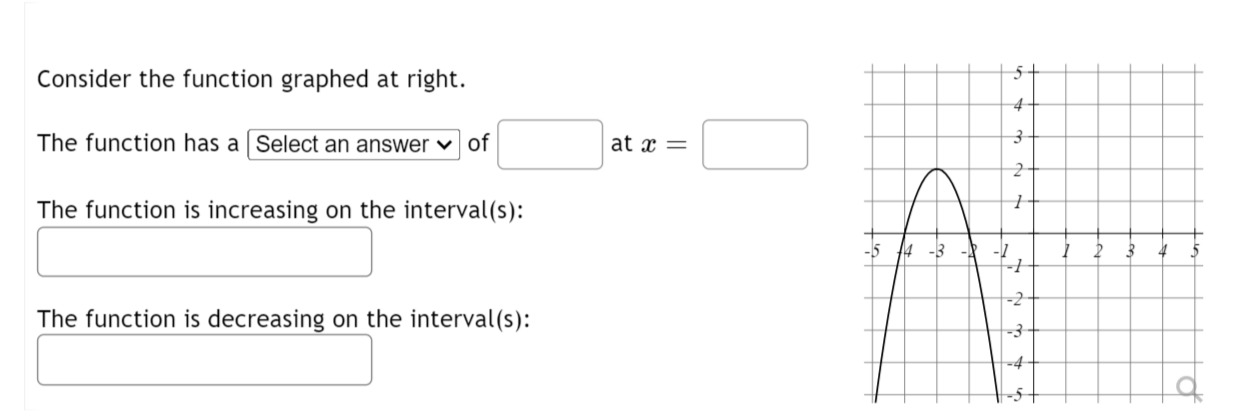Screen dimensions: 1255x419
Task: Click the origin of the coordinate grid
Action: [x=1033, y=234]
